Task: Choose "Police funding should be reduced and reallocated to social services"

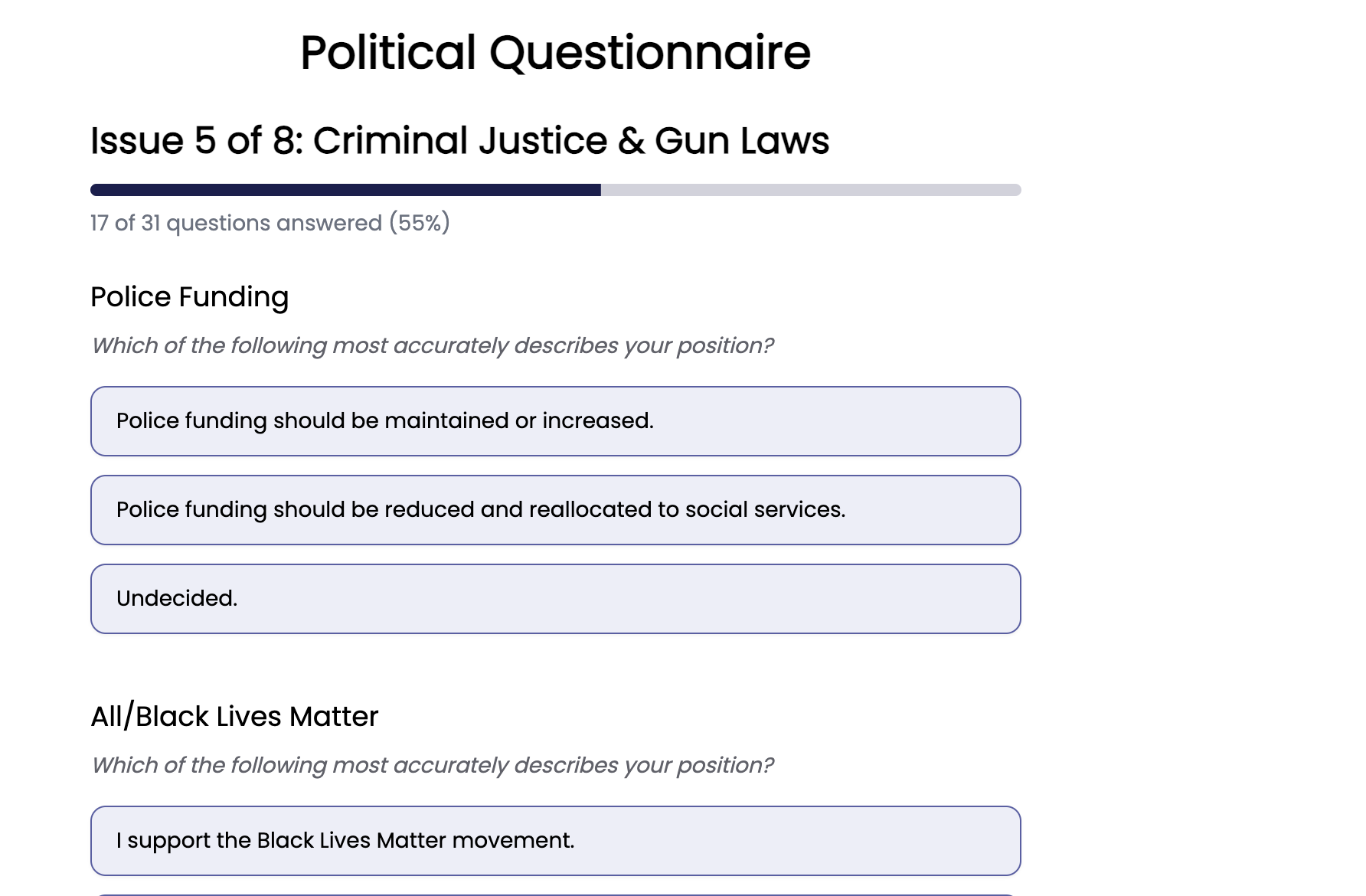Action: tap(556, 510)
